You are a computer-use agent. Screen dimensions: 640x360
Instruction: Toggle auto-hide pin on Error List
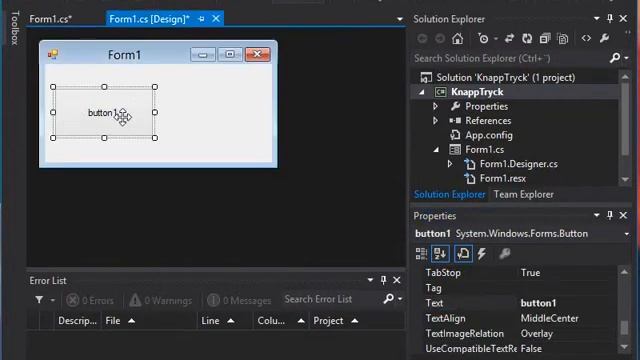pyautogui.click(x=383, y=280)
